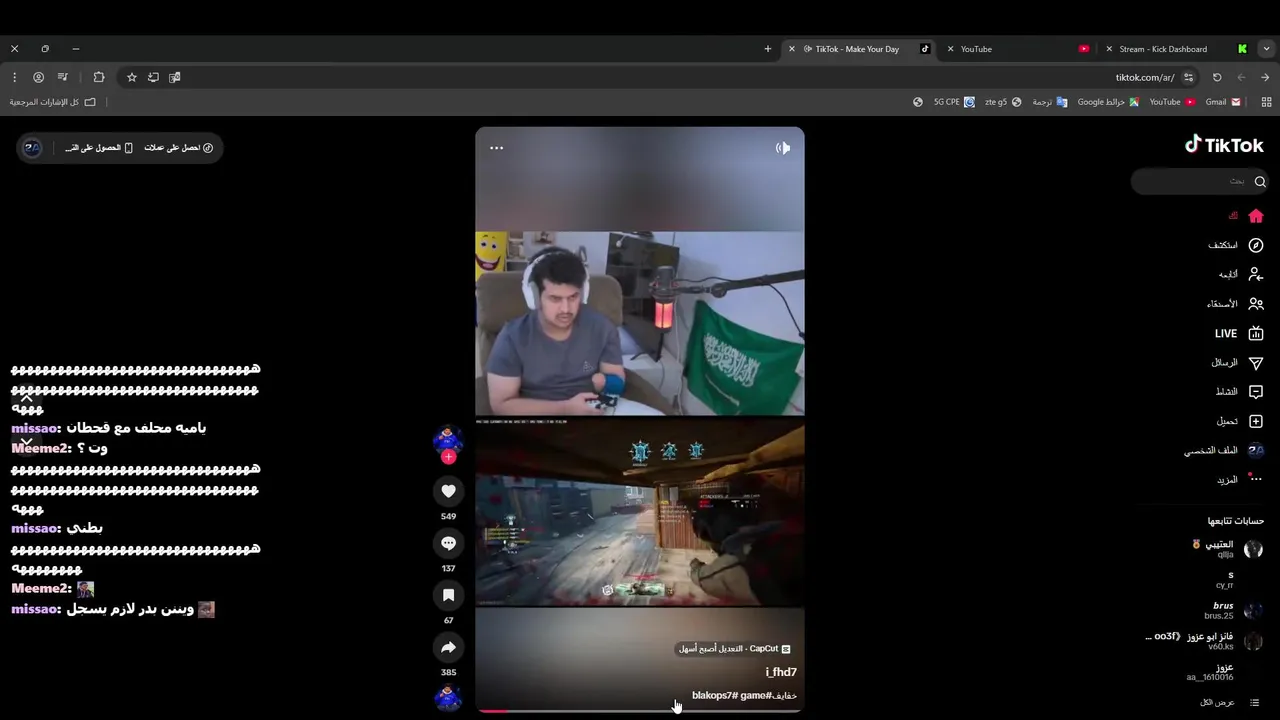Click the search magnifier icon
1280x720 pixels.
(1260, 181)
